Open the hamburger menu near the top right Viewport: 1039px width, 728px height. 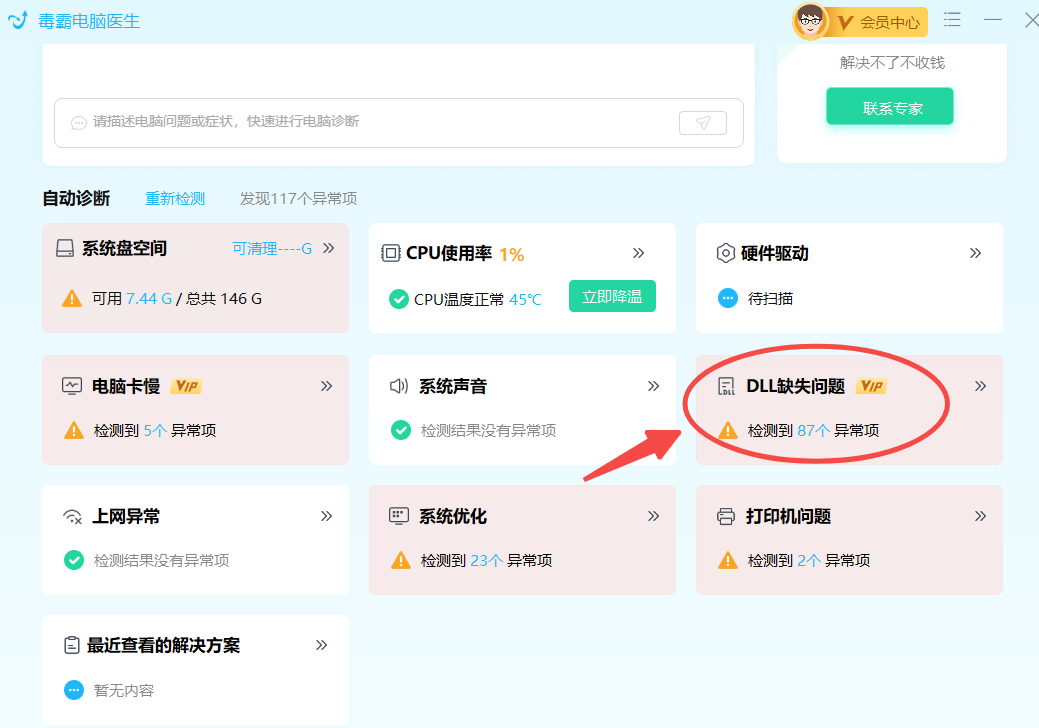pos(952,19)
